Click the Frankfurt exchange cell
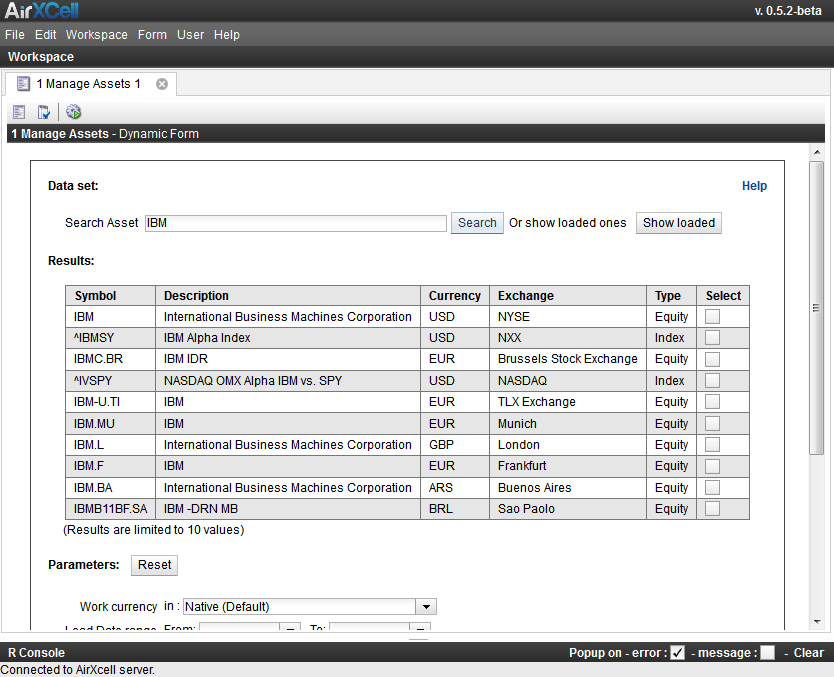The width and height of the screenshot is (834, 677). (x=568, y=466)
